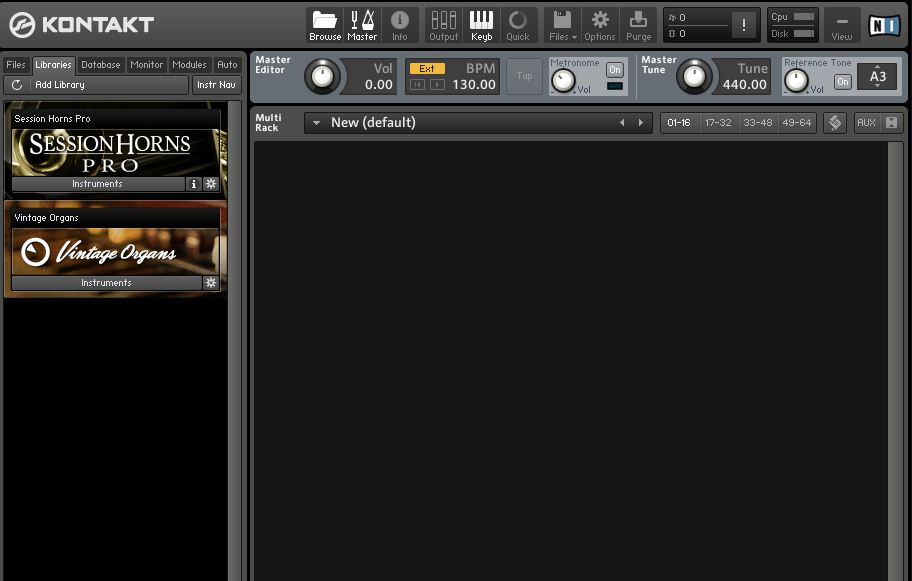912x581 pixels.
Task: Click the Session Horns Pro banner
Action: (115, 153)
